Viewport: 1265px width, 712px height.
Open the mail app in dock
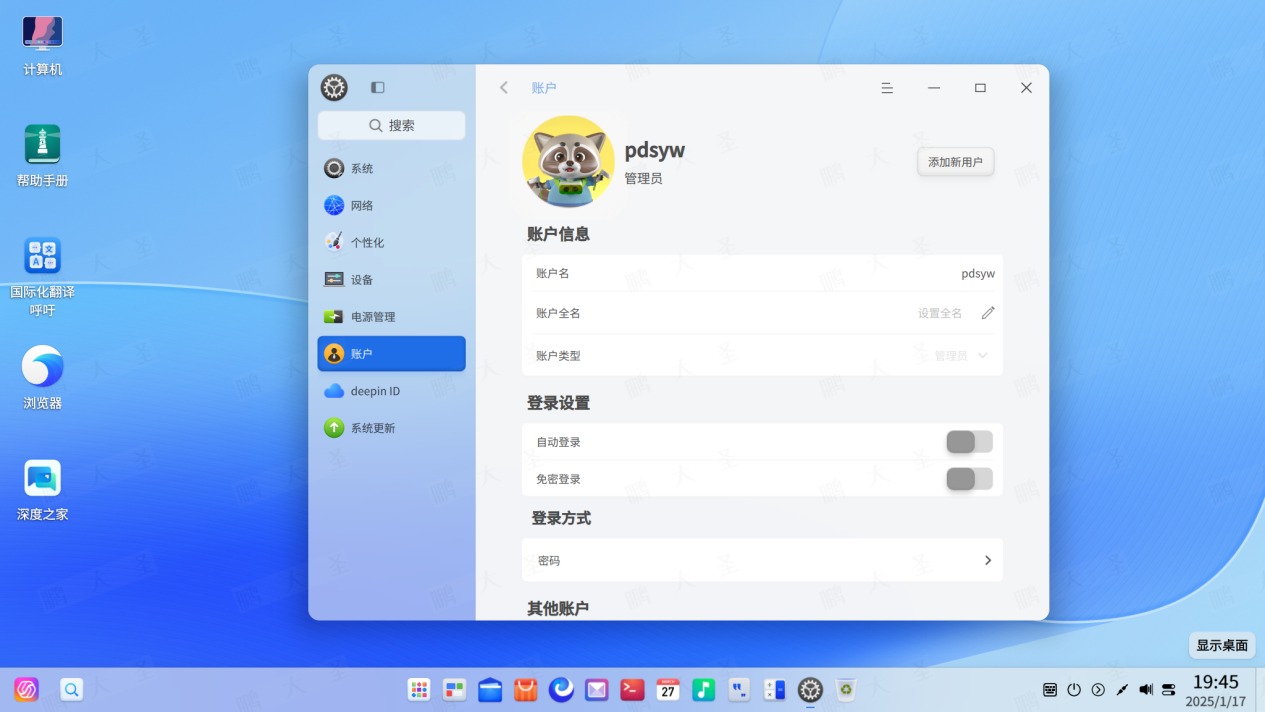click(x=597, y=689)
